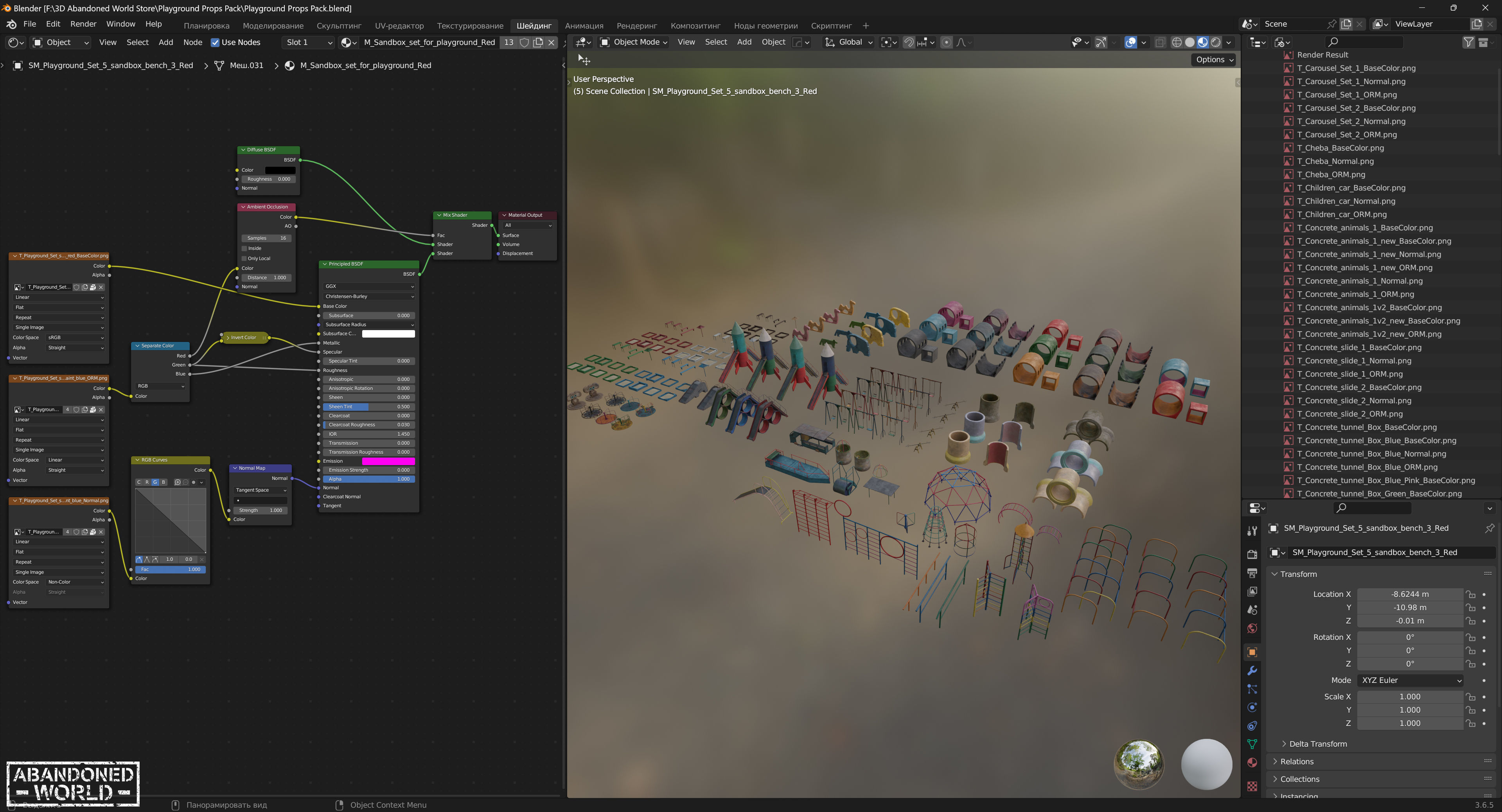Viewport: 1502px width, 812px height.
Task: Toggle the Use Nodes checkbox
Action: 215,42
